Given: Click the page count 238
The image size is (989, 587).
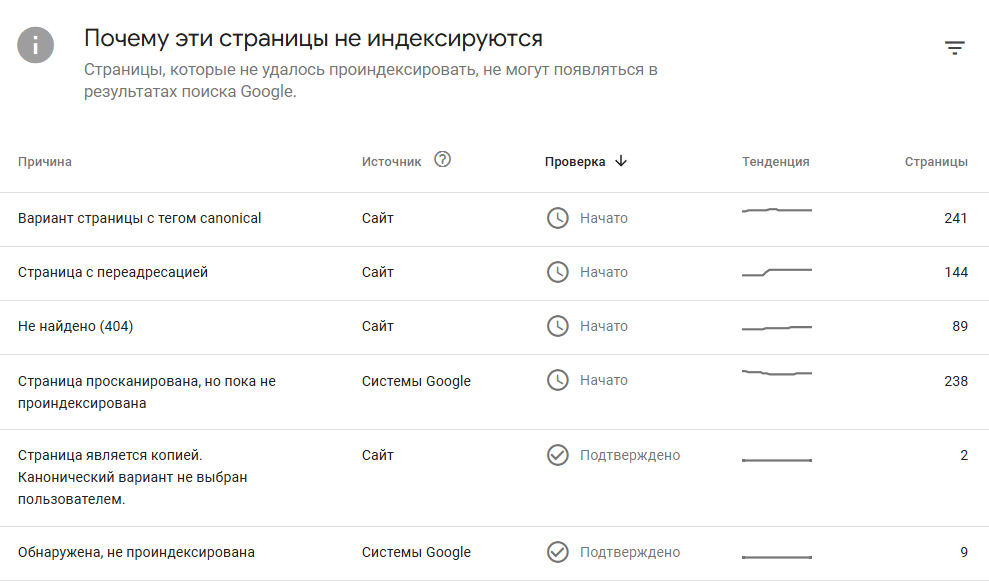Looking at the screenshot, I should coord(955,381).
